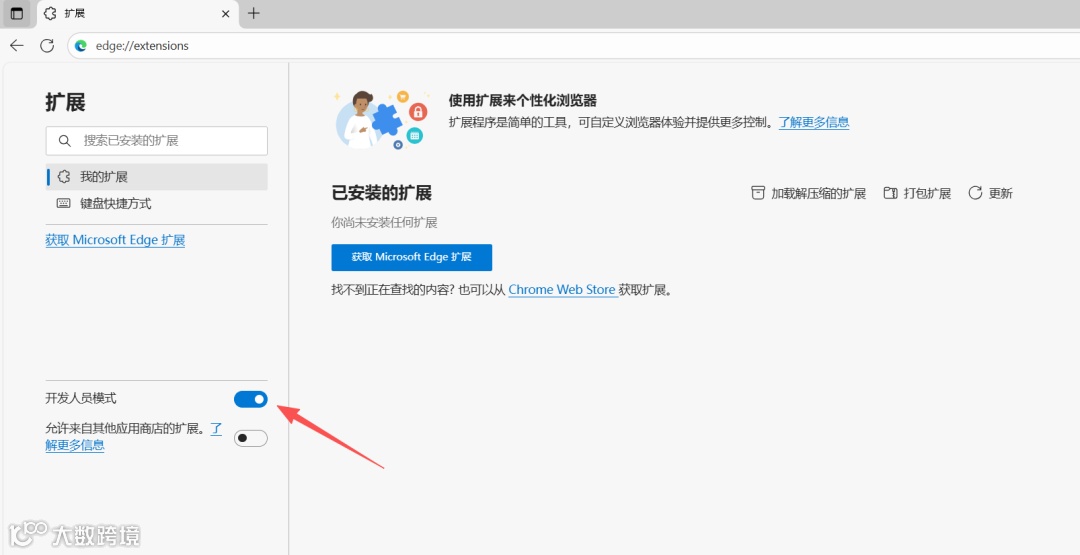Click the Edge logo in address bar
This screenshot has height=555, width=1080.
pyautogui.click(x=81, y=46)
